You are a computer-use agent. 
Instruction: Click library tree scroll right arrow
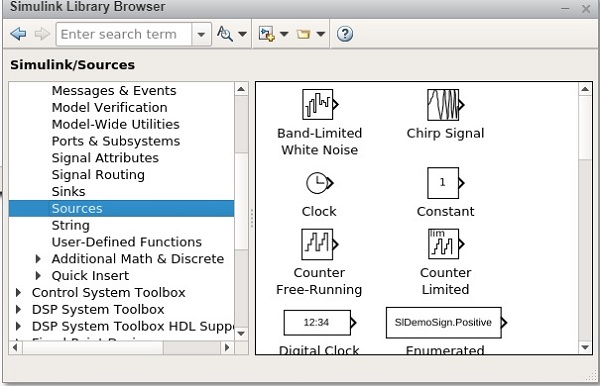click(227, 348)
